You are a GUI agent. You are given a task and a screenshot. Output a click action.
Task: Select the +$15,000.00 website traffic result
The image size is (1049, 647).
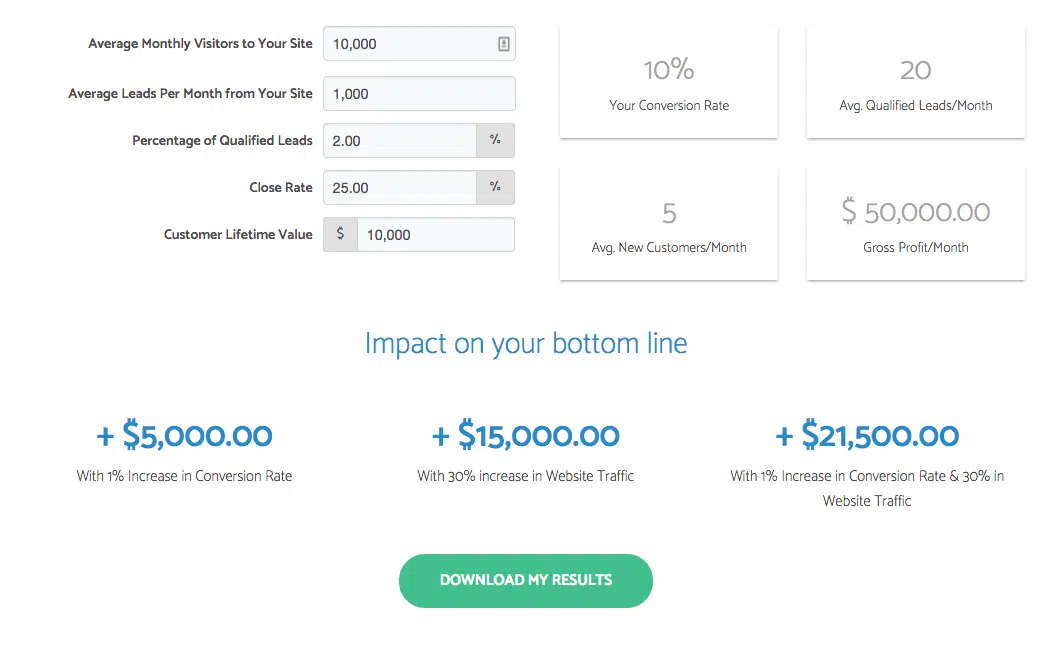click(x=526, y=436)
